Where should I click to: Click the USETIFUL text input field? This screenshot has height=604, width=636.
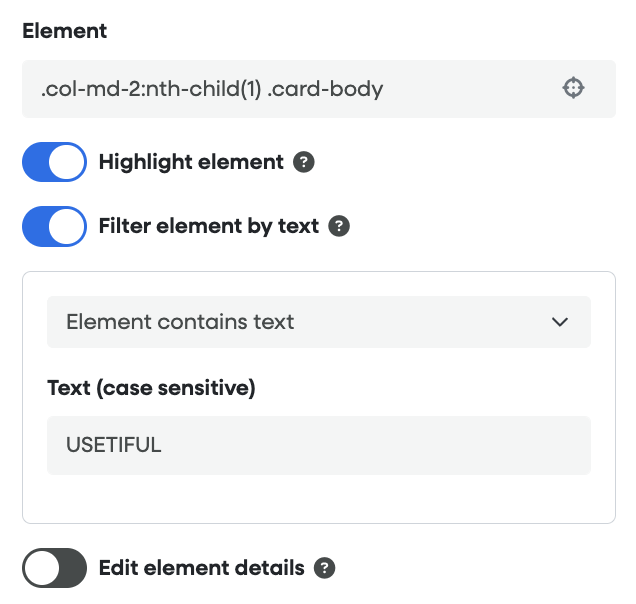(x=318, y=445)
